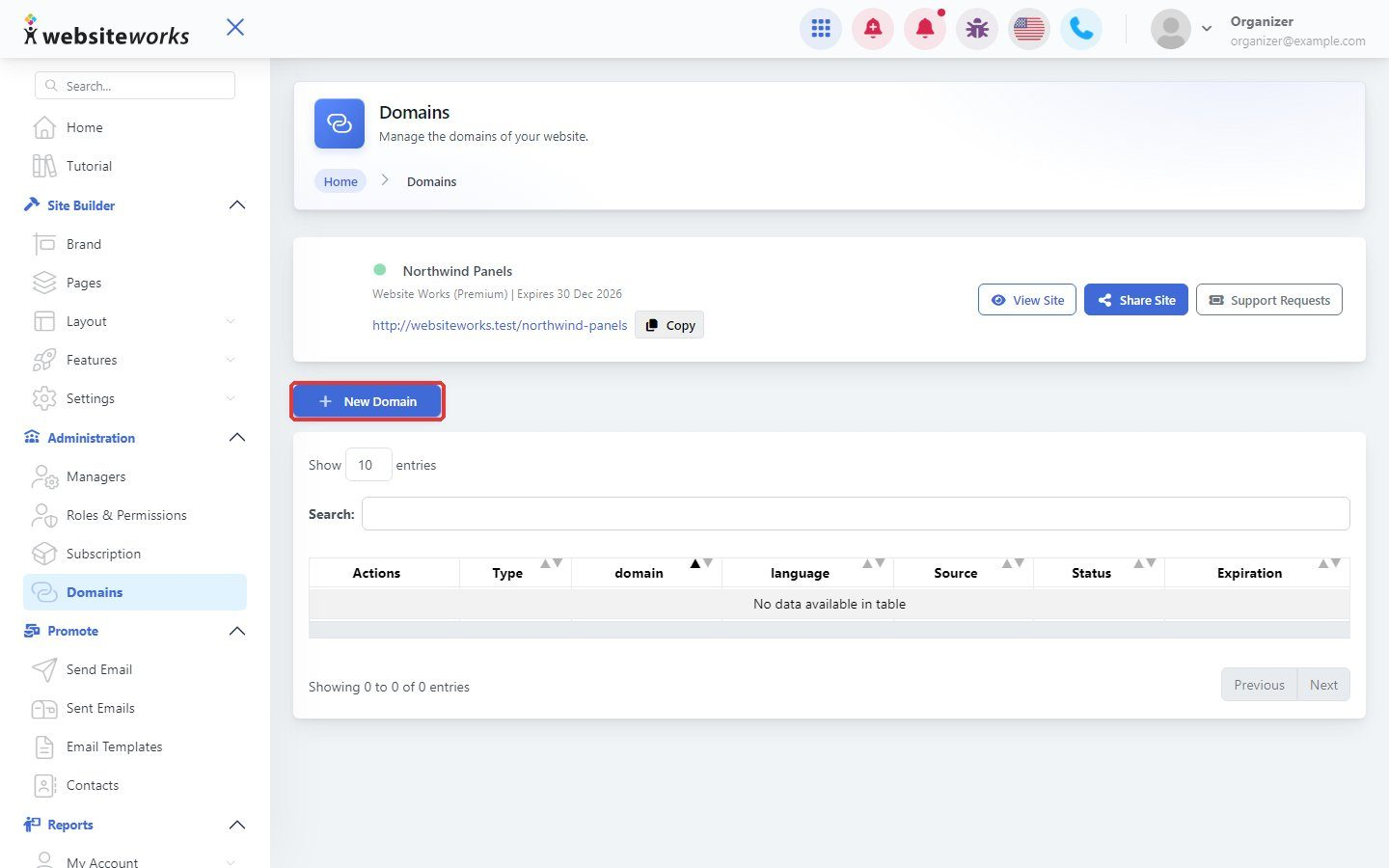This screenshot has width=1389, height=868.
Task: Go to Pages in the sidebar
Action: pos(135,283)
